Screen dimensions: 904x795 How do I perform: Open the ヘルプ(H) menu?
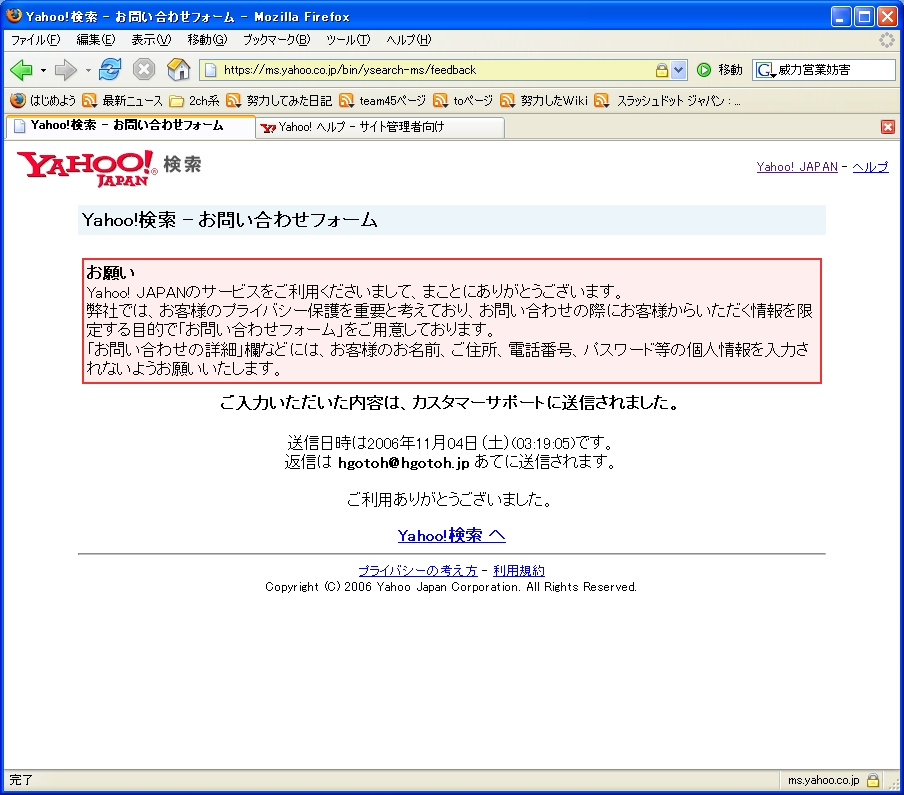(x=409, y=40)
